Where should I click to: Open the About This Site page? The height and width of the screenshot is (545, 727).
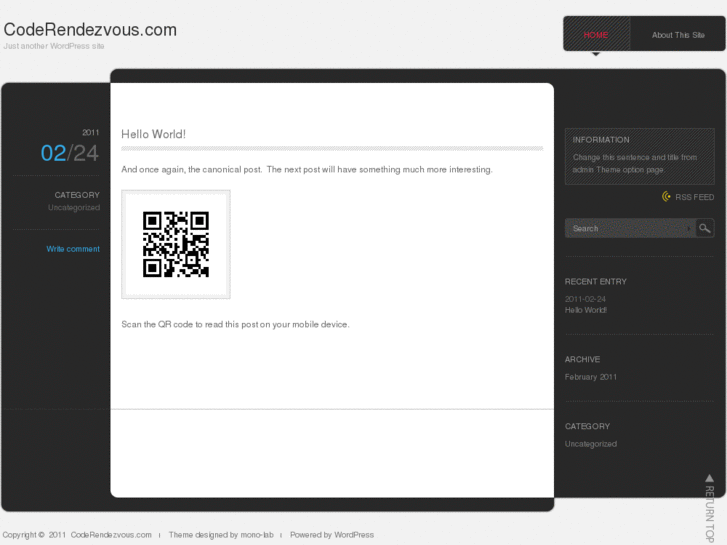pos(678,35)
